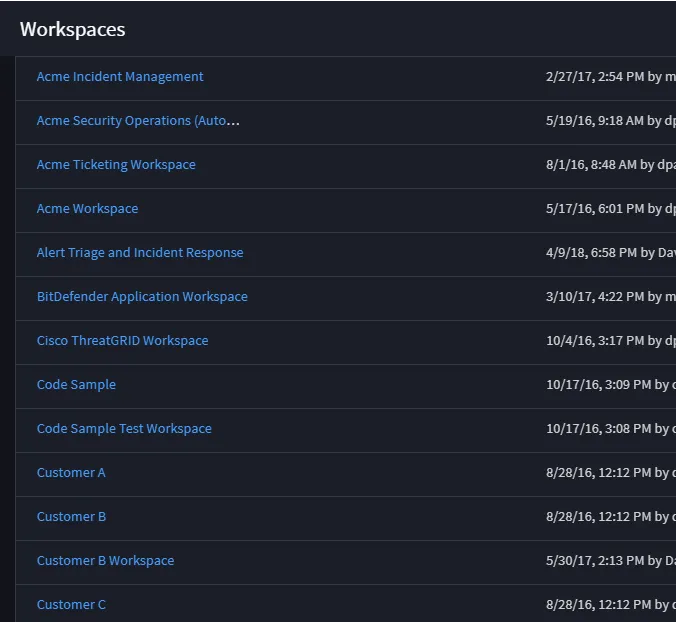
Task: Open the Acme Incident Management workspace
Action: click(x=120, y=77)
